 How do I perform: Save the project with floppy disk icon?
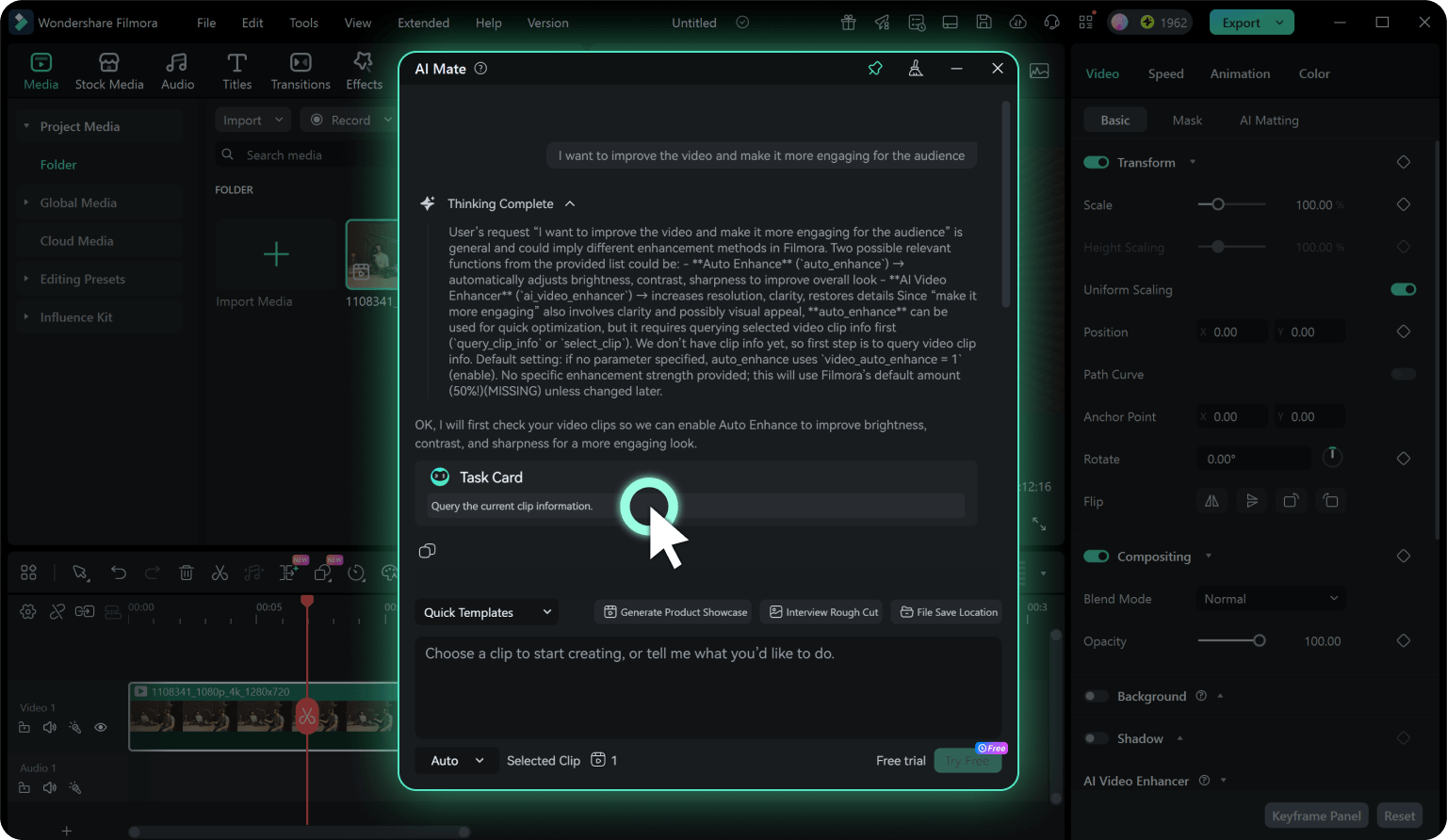984,23
